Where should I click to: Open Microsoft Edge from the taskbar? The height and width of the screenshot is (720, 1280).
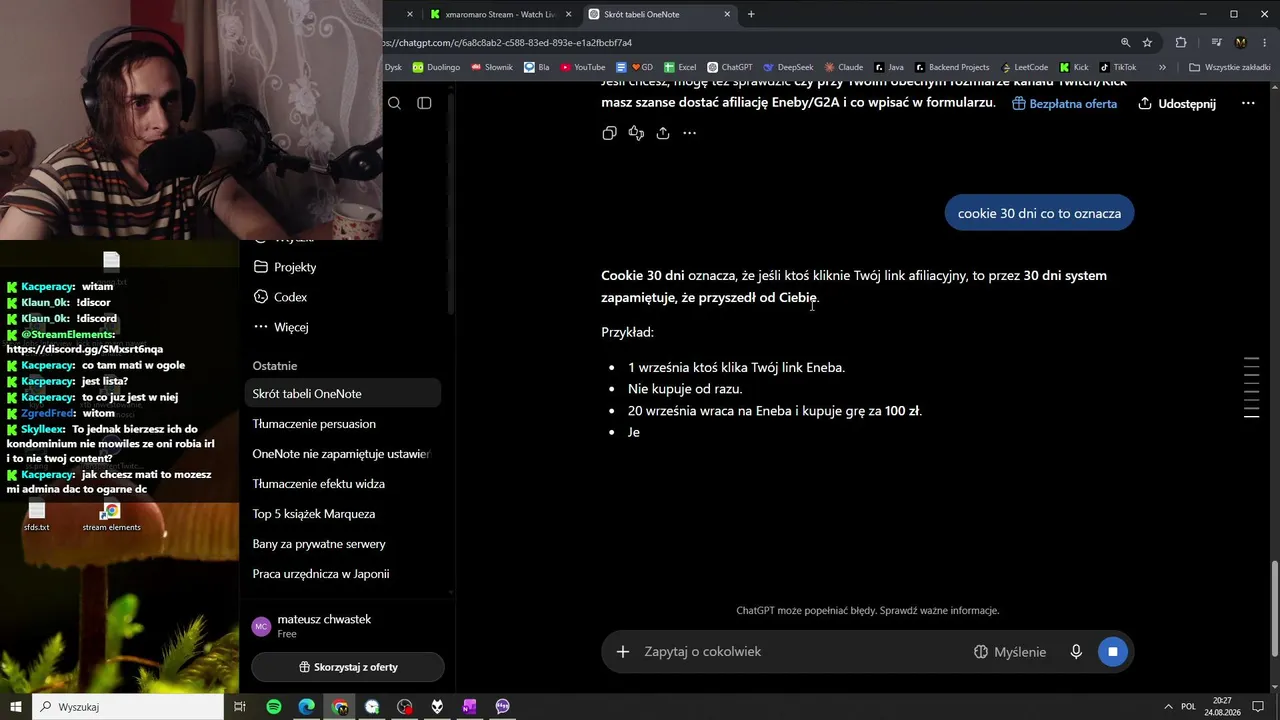coord(307,707)
